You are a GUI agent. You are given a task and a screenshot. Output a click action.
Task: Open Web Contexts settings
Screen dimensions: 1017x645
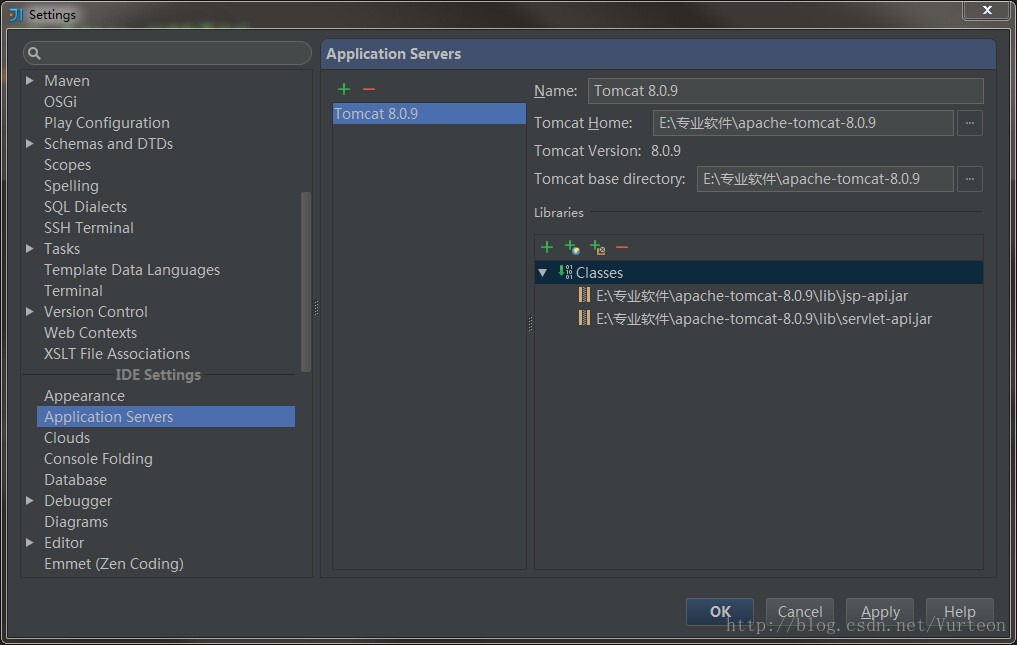coord(91,333)
